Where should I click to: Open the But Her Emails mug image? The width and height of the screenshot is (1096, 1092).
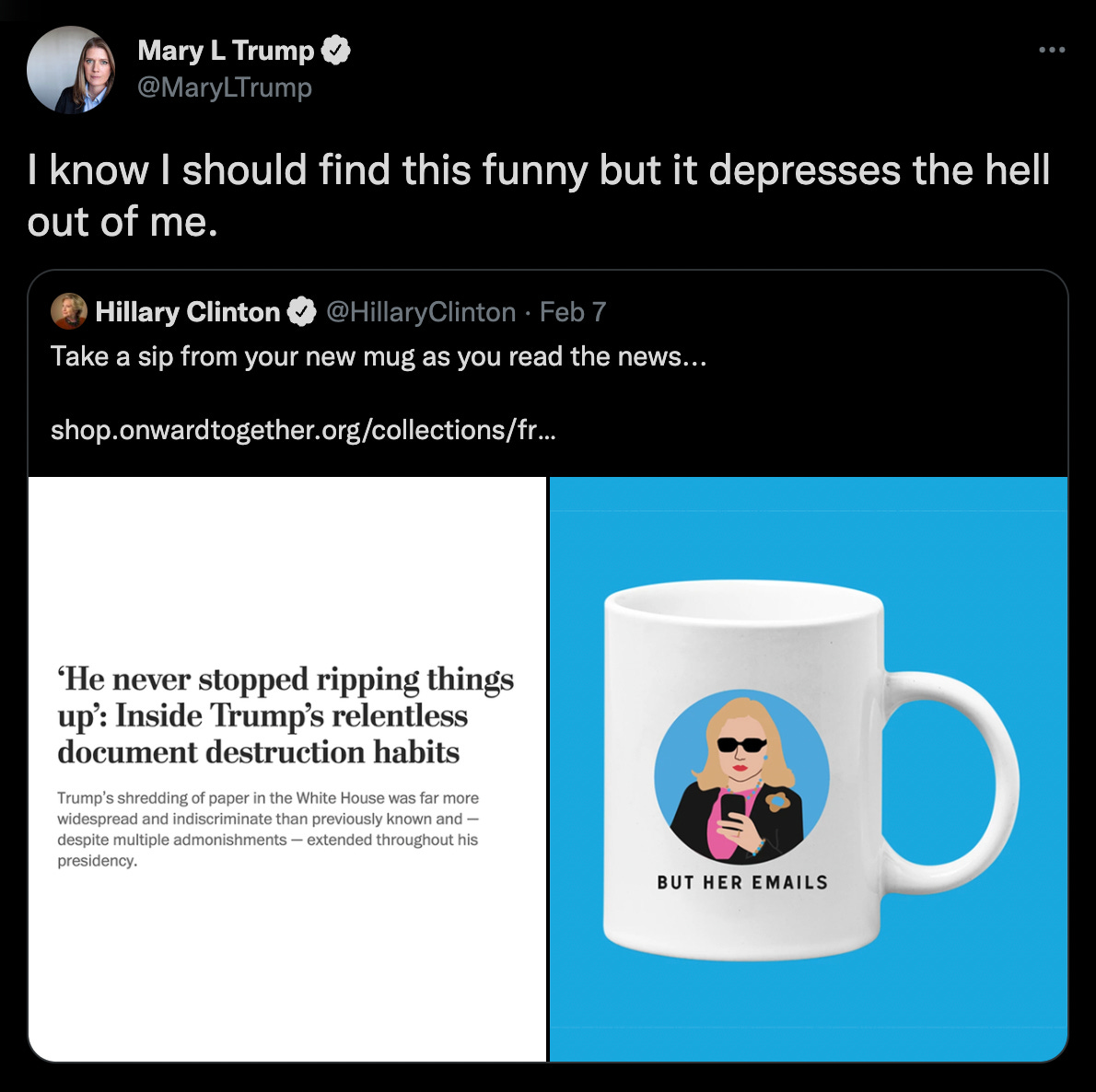click(809, 769)
